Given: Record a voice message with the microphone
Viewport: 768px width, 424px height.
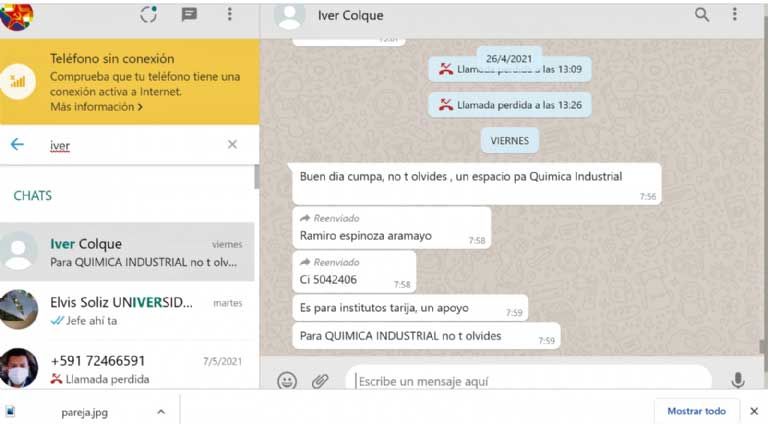Looking at the screenshot, I should (x=738, y=381).
